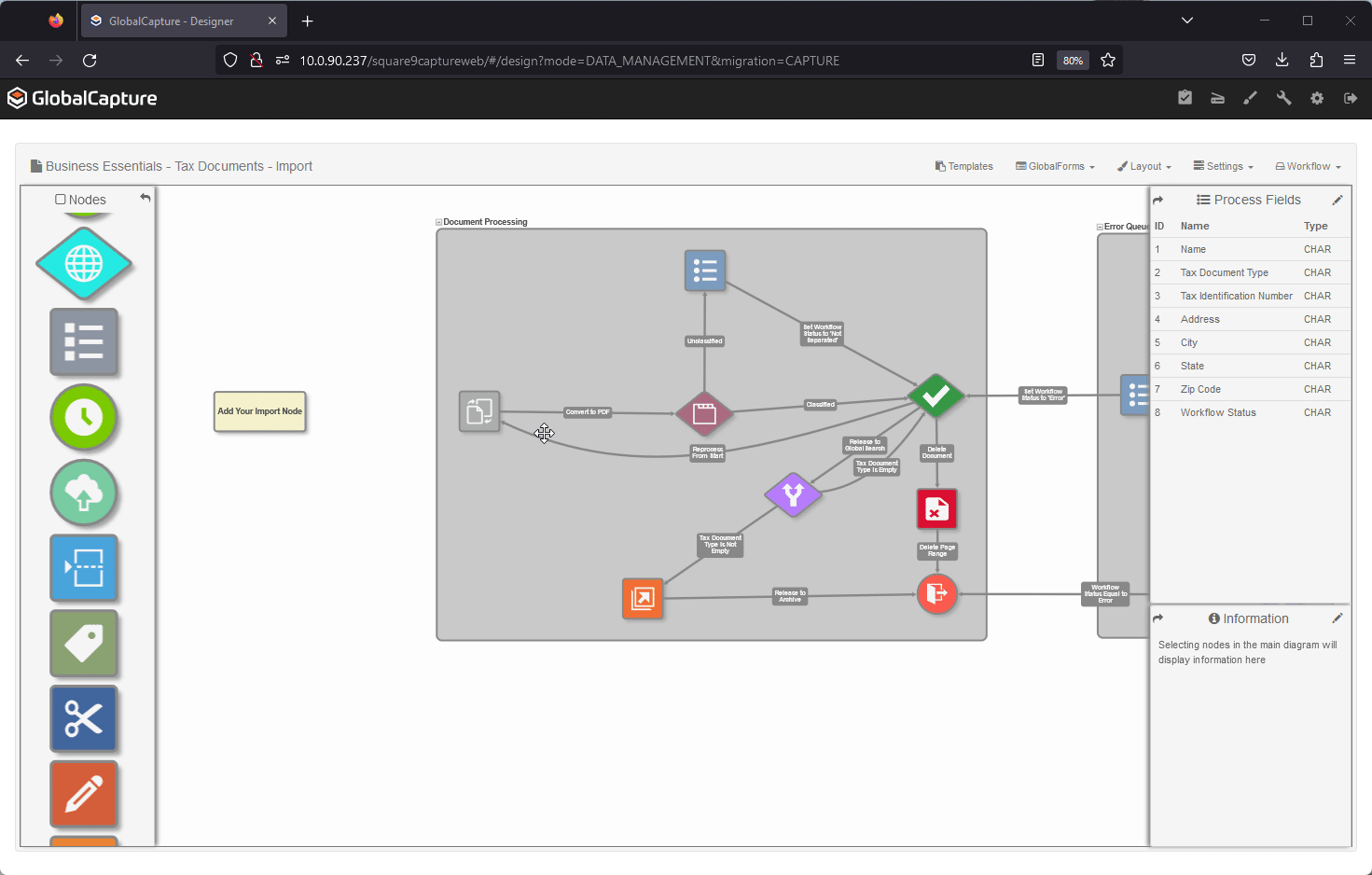Open the Settings dropdown menu

(1223, 166)
